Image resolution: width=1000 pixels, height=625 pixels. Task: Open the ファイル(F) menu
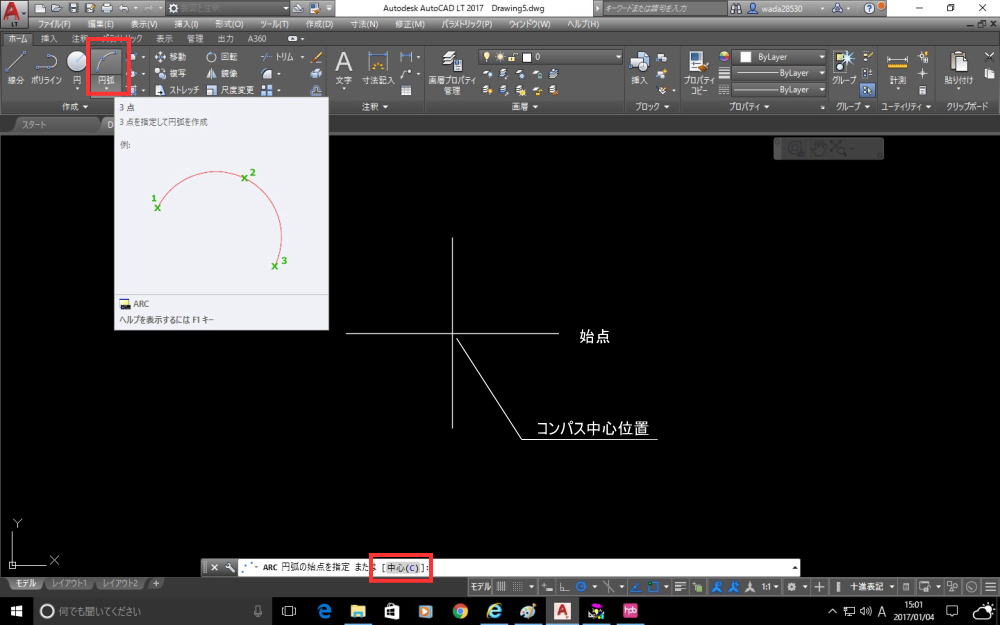(x=54, y=24)
